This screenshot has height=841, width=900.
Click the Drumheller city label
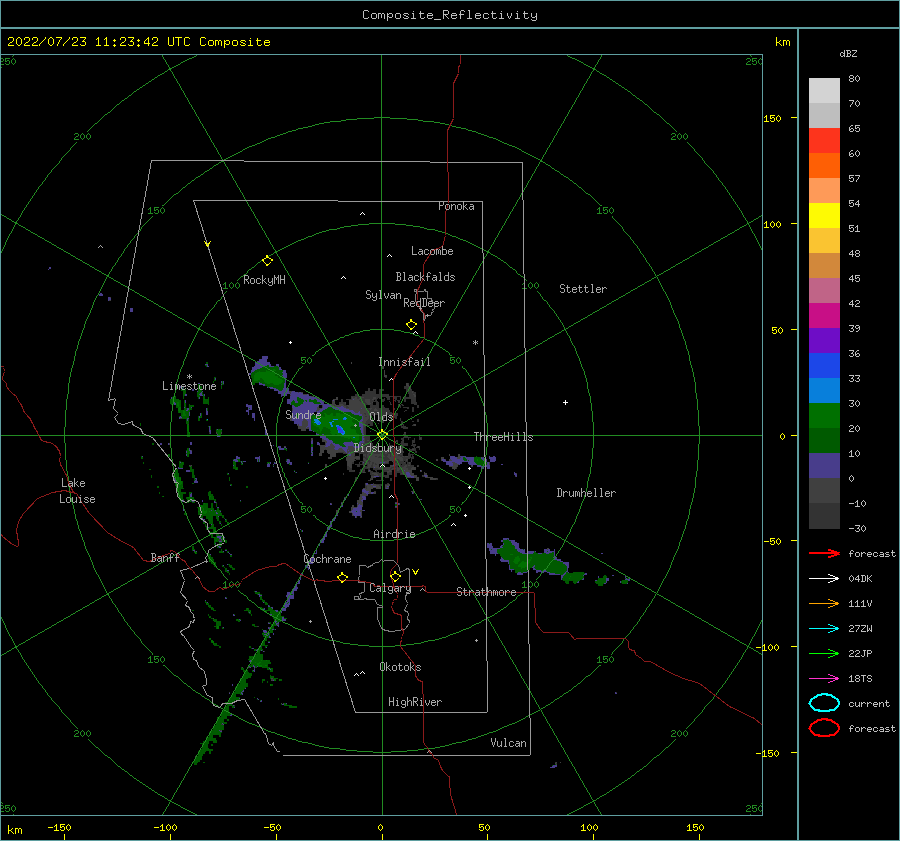coord(586,493)
